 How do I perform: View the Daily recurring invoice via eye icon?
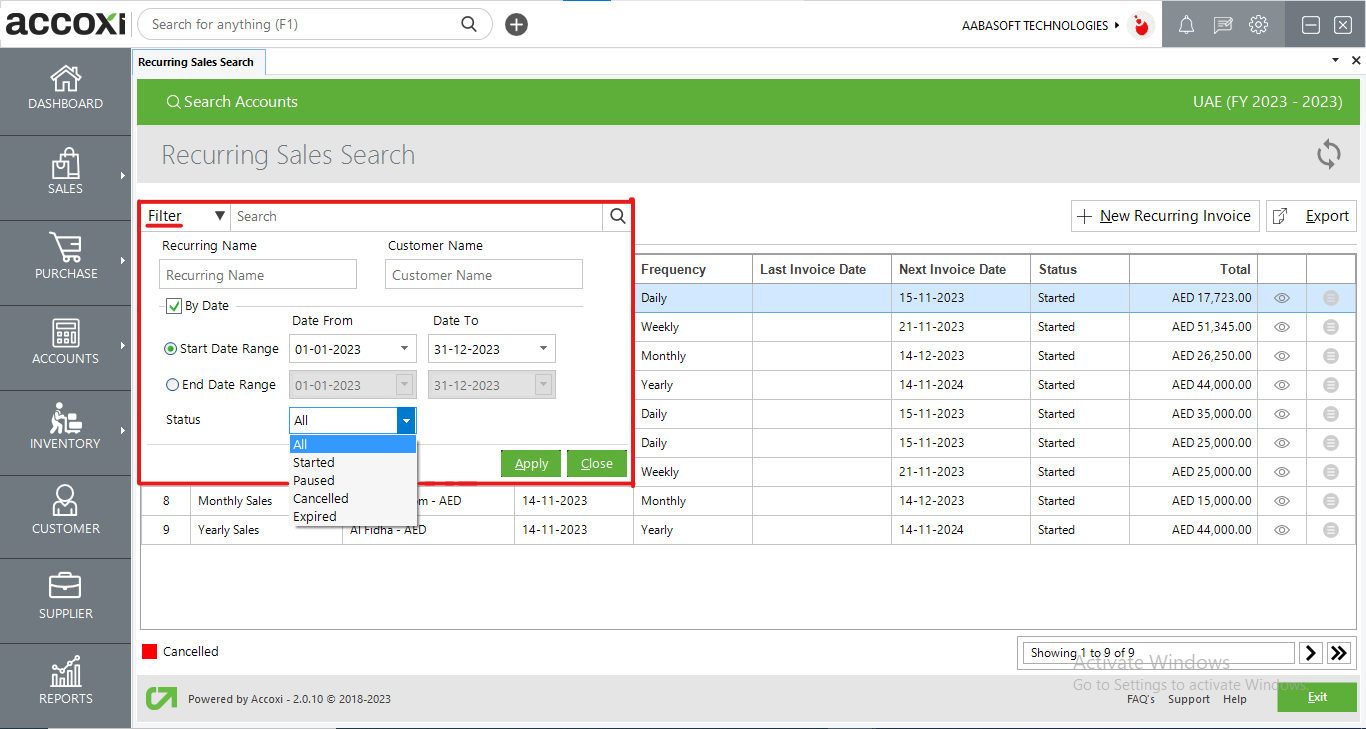click(x=1281, y=297)
